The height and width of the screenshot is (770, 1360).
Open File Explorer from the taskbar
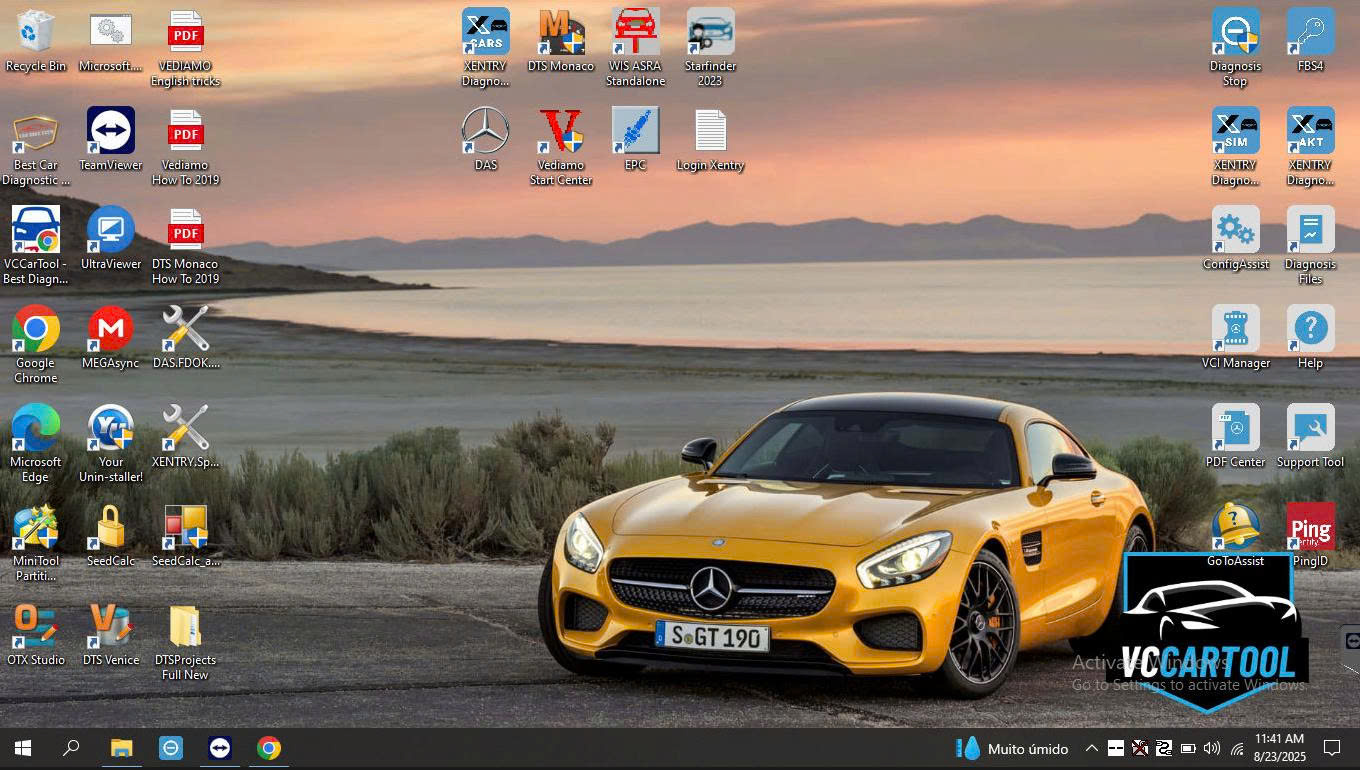click(121, 748)
